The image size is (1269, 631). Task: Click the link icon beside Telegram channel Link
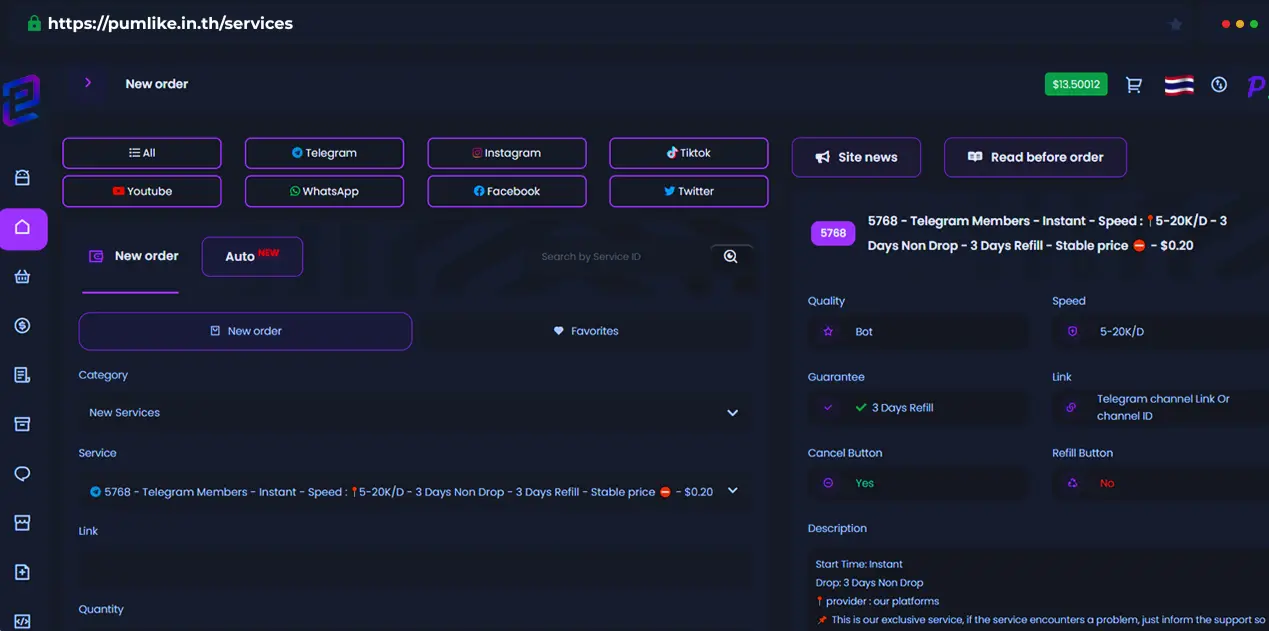point(1071,408)
